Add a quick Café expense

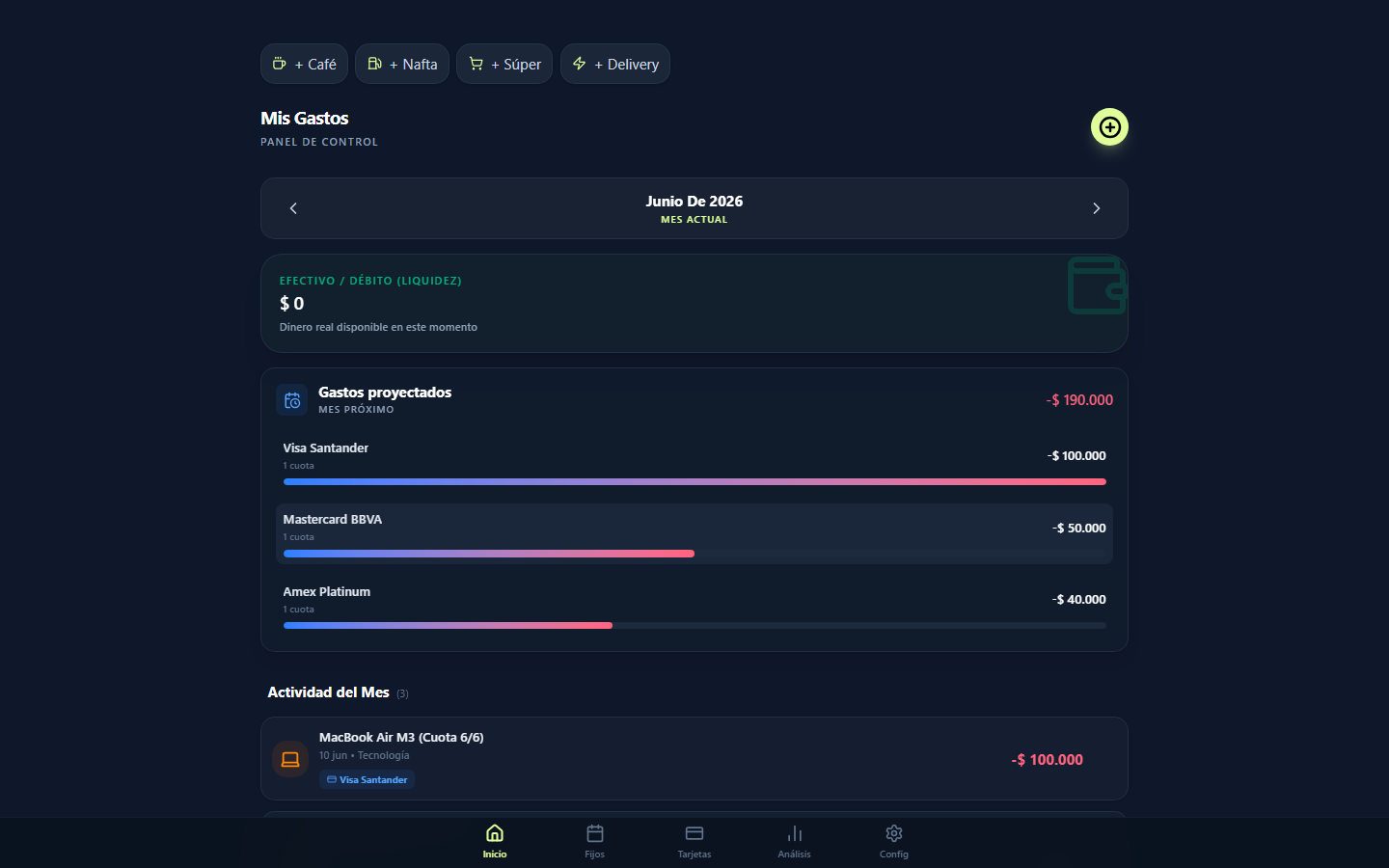coord(304,64)
